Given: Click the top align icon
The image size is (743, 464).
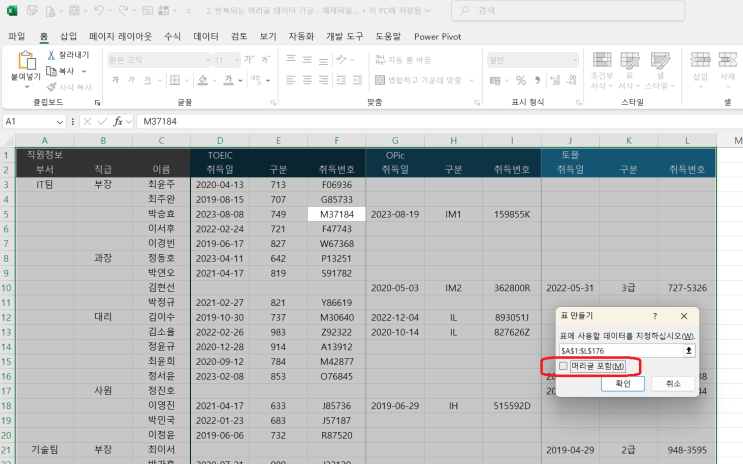Looking at the screenshot, I should coord(291,60).
